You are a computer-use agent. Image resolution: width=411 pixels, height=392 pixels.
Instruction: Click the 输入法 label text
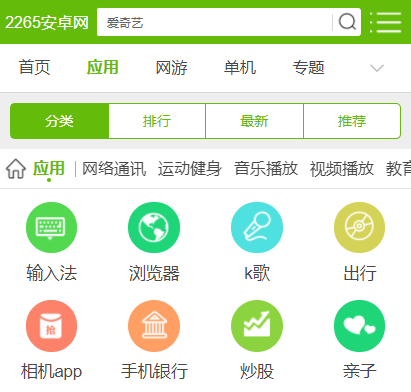pos(52,273)
